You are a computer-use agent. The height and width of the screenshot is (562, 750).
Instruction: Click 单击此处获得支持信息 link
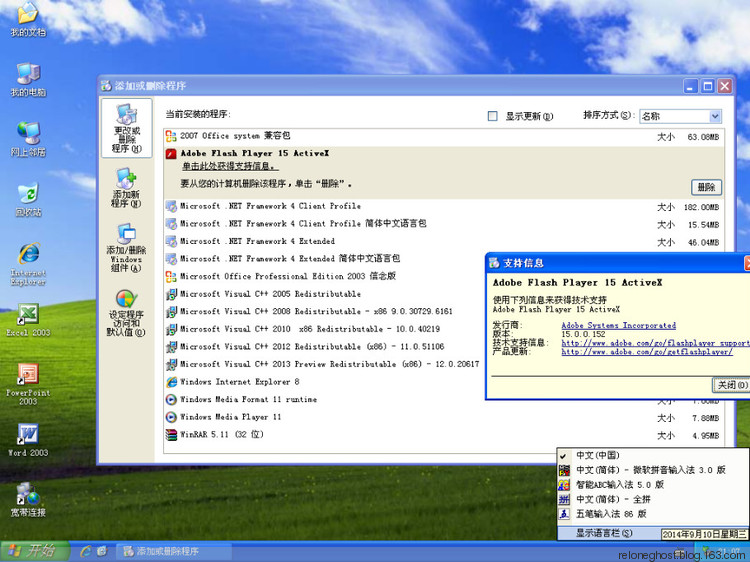(x=230, y=166)
